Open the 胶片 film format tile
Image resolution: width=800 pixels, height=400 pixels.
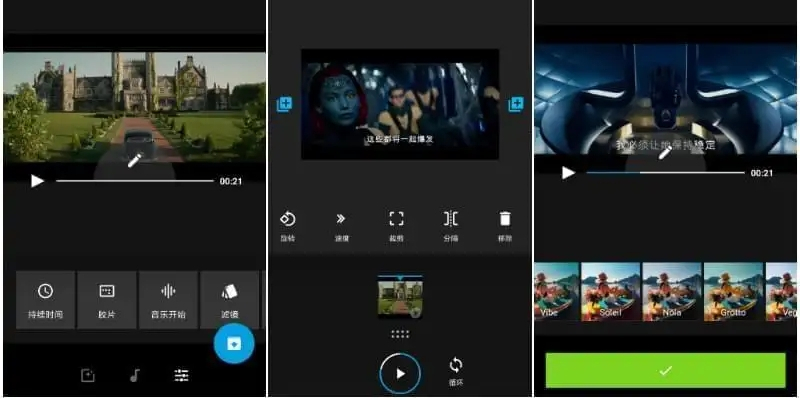tap(107, 300)
